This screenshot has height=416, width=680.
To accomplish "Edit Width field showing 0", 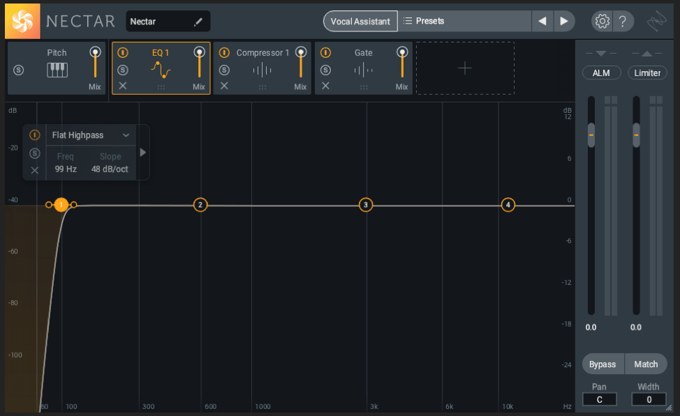I will pos(649,400).
